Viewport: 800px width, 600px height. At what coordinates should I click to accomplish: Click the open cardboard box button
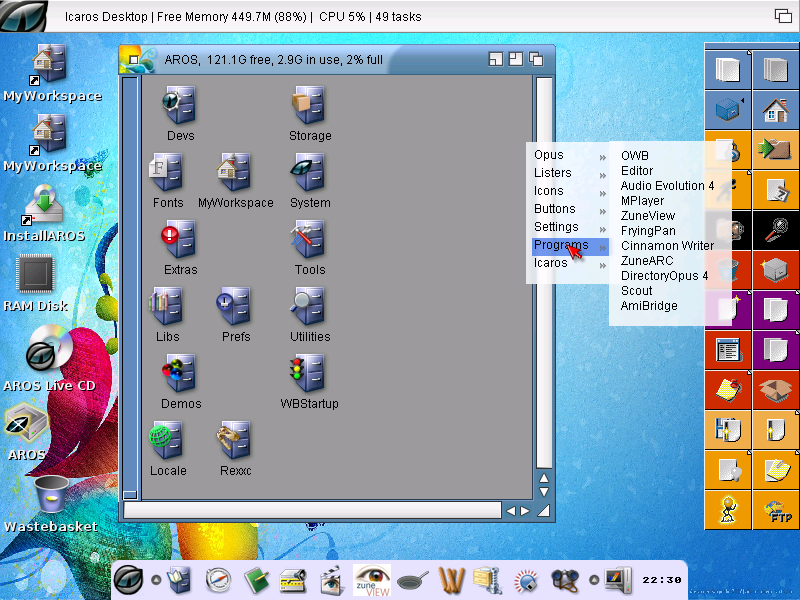tap(776, 390)
